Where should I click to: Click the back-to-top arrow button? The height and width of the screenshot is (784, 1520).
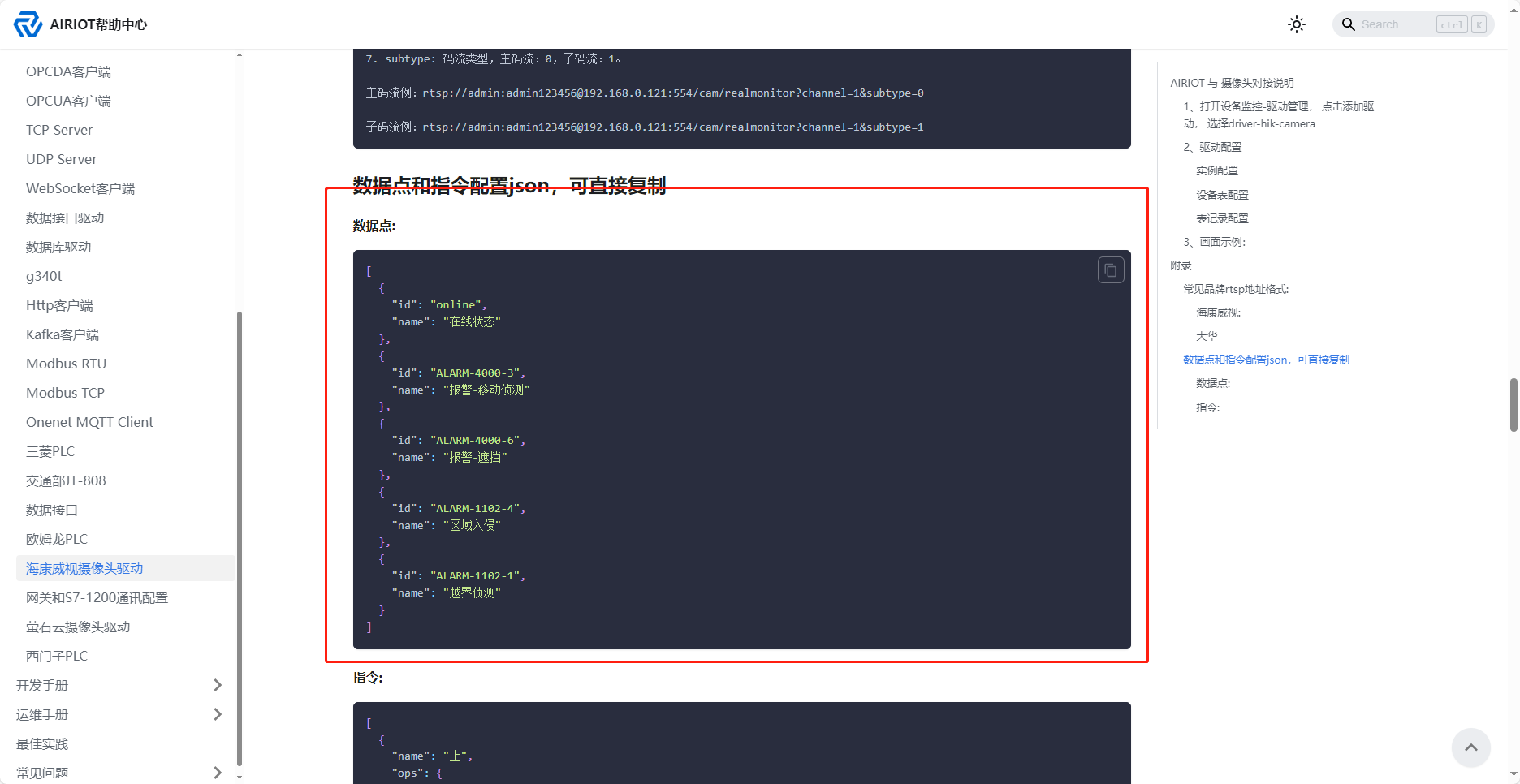(x=1470, y=747)
